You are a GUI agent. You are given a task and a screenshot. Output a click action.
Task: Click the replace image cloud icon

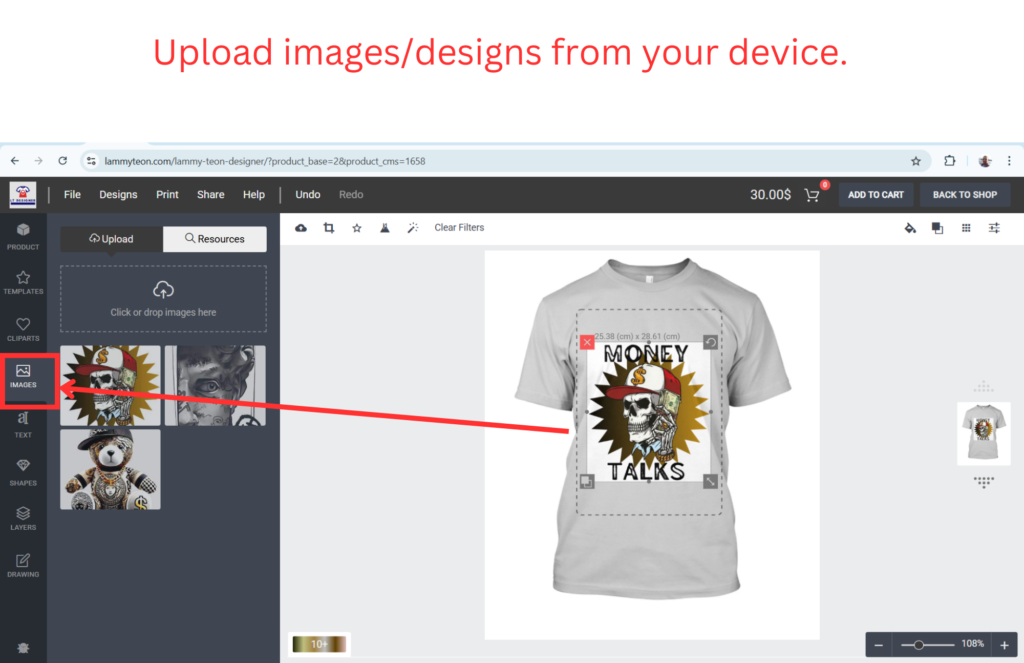click(301, 228)
